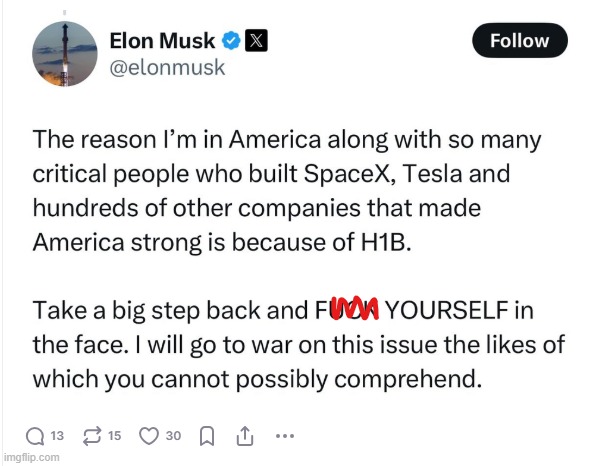Click the share upload arrow icon

click(244, 436)
